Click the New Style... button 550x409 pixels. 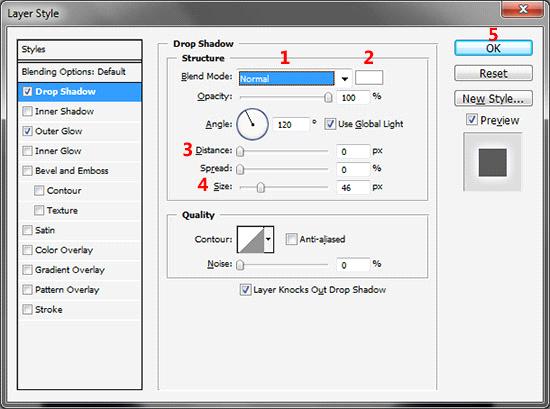[x=493, y=99]
